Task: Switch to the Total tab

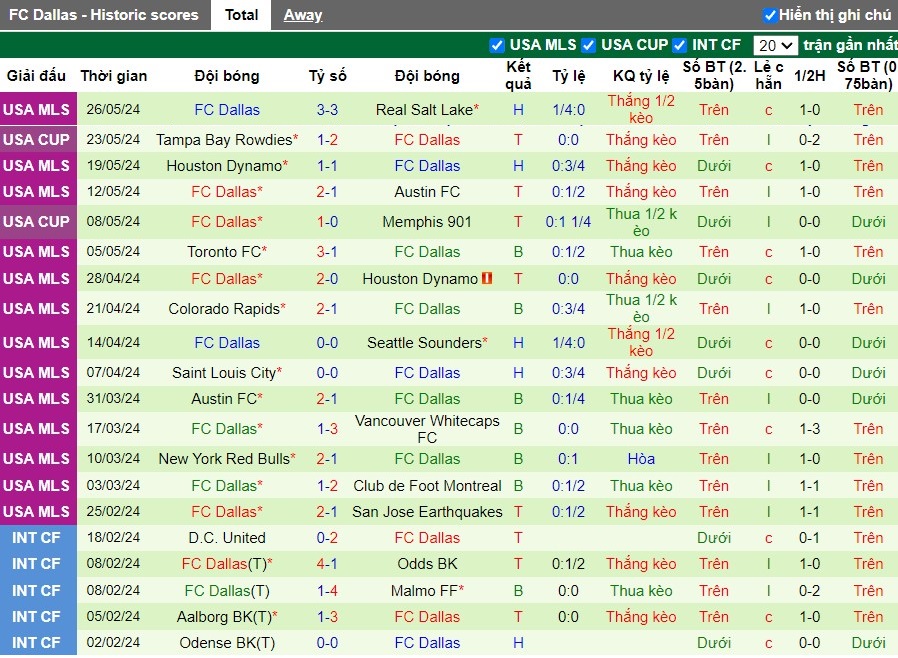Action: tap(241, 15)
